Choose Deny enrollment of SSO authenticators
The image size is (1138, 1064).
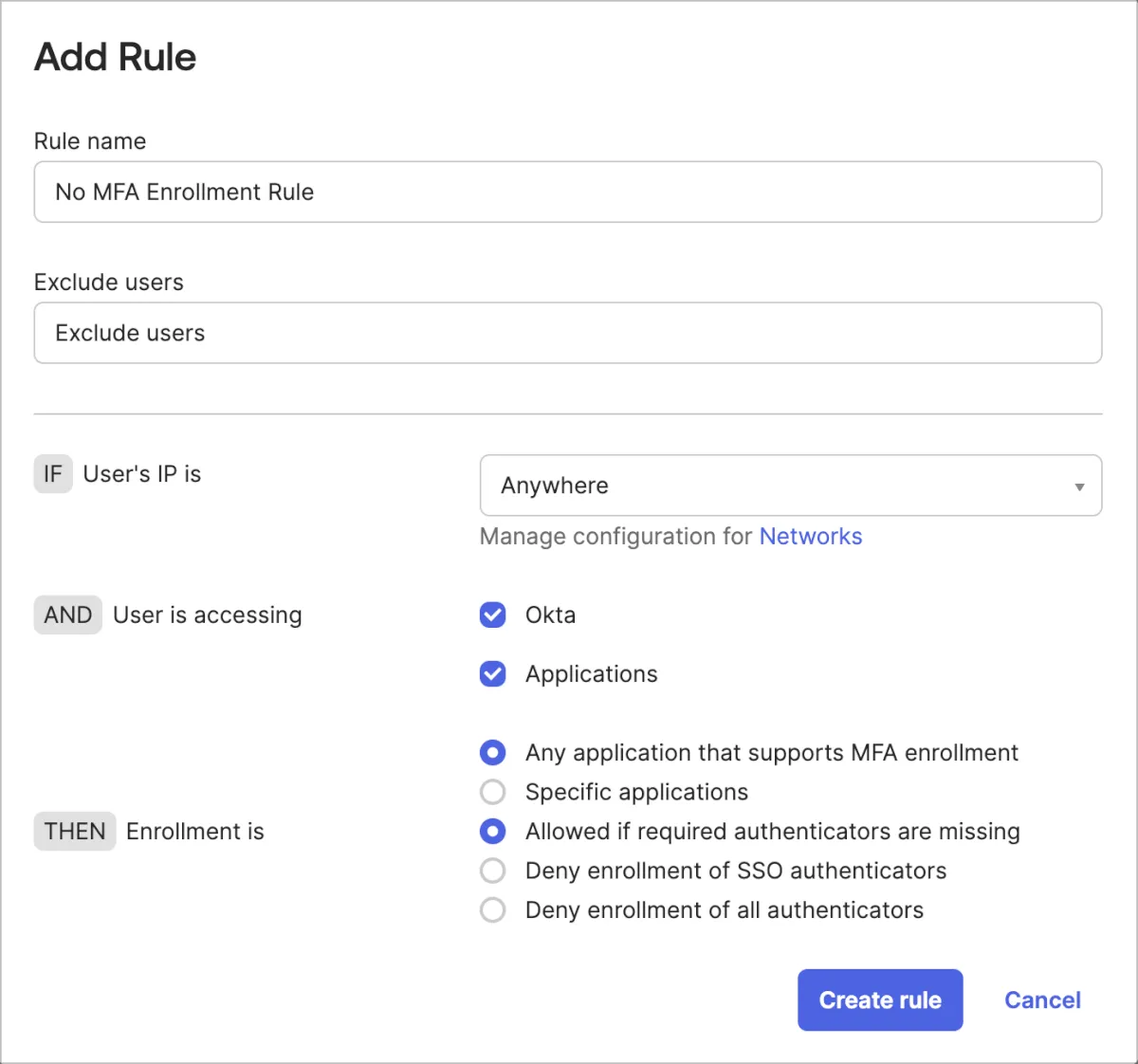493,871
